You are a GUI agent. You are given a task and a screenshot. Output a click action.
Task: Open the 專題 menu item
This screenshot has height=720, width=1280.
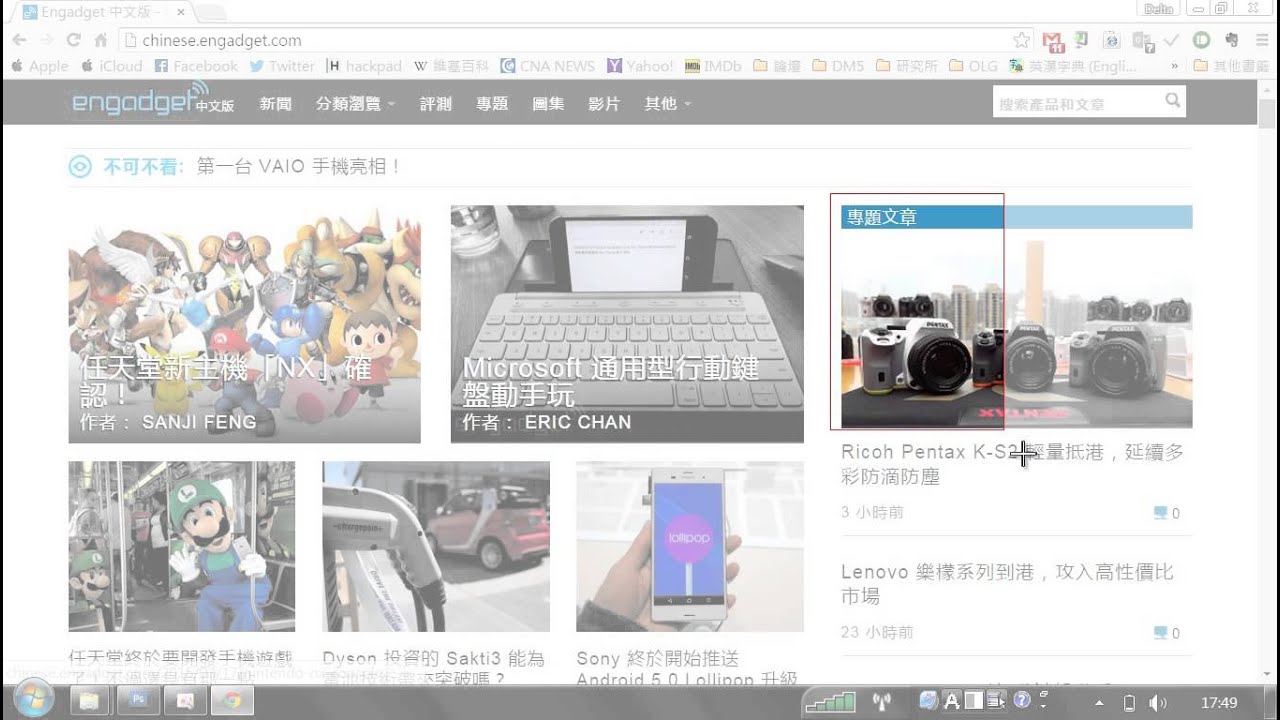[x=492, y=104]
